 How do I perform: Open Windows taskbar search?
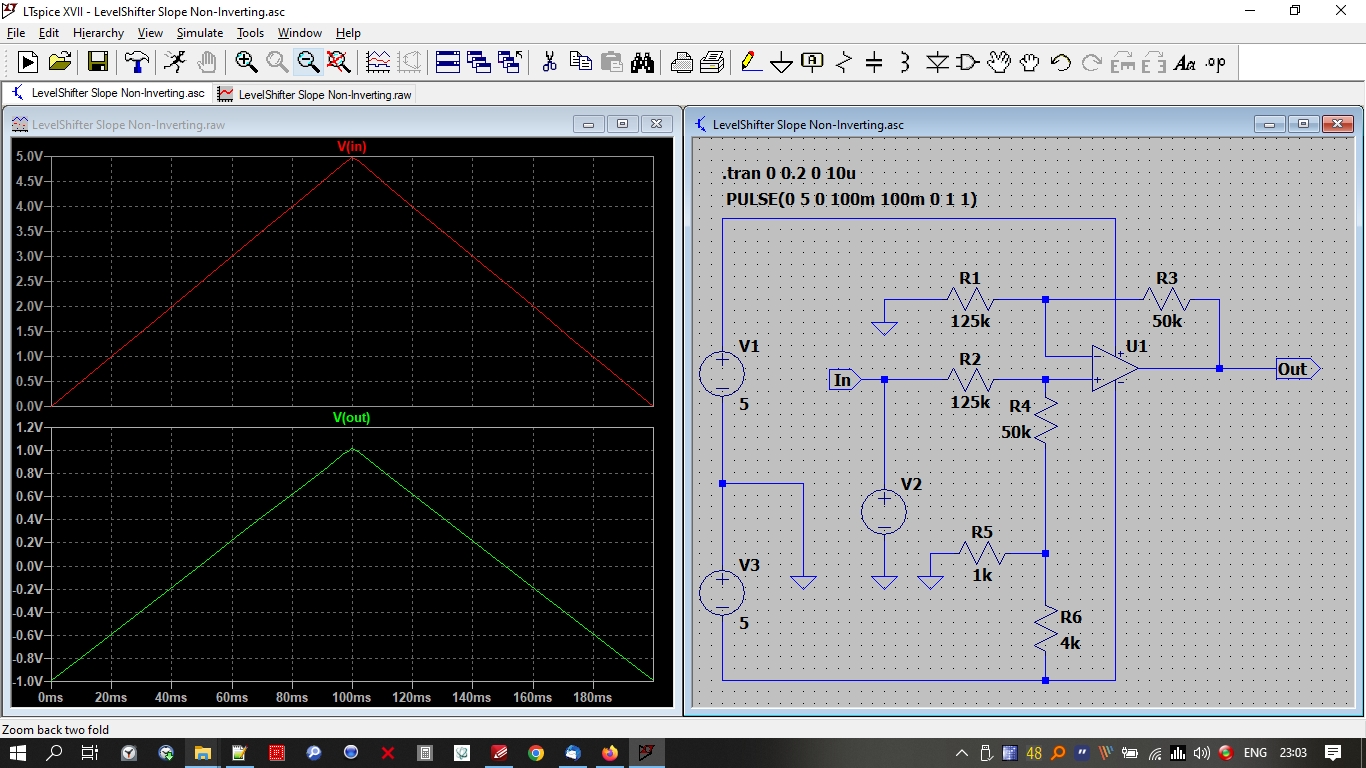[x=55, y=752]
